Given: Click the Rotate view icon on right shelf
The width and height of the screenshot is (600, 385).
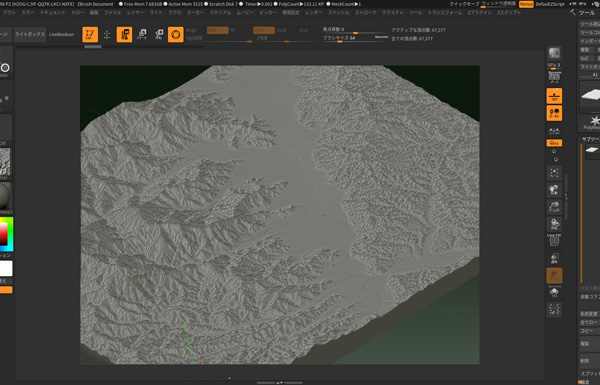Looking at the screenshot, I should click(x=554, y=224).
